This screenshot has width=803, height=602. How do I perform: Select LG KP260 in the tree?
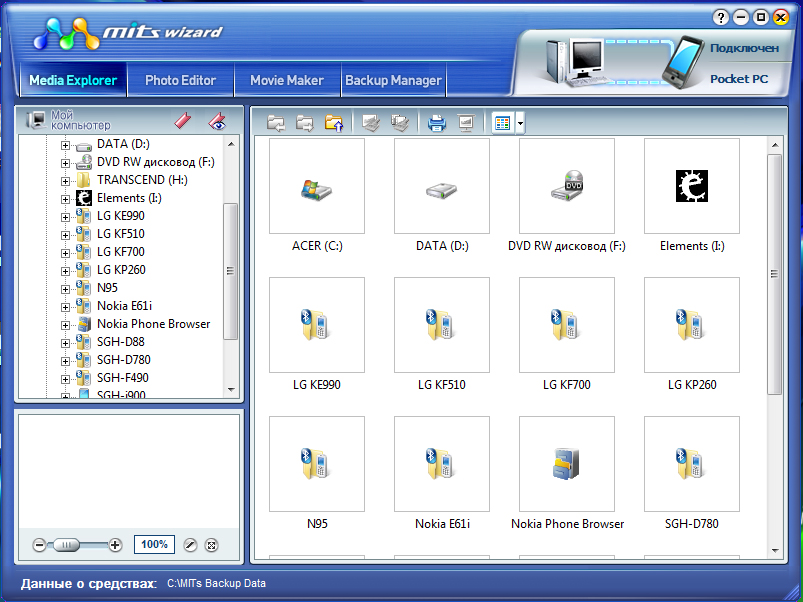(x=121, y=270)
